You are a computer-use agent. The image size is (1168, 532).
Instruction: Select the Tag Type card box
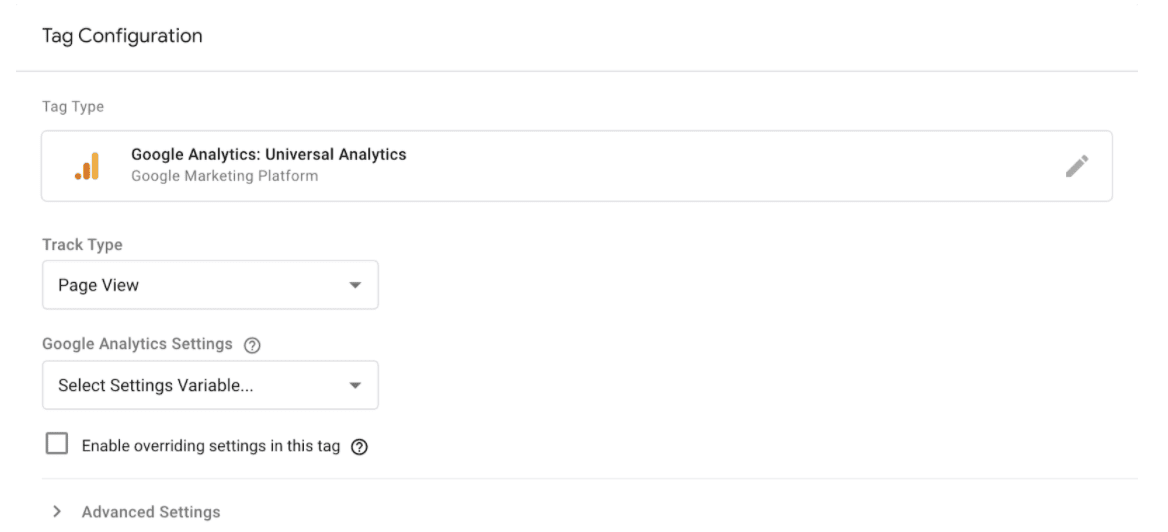(x=577, y=166)
